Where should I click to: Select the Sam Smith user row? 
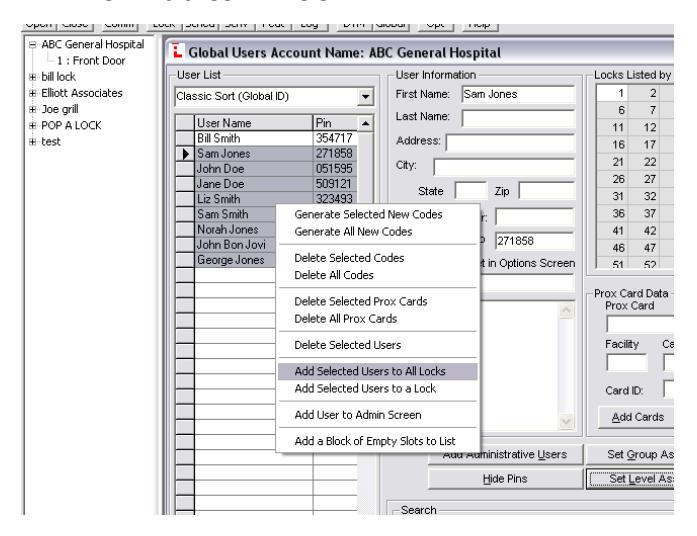coord(235,214)
